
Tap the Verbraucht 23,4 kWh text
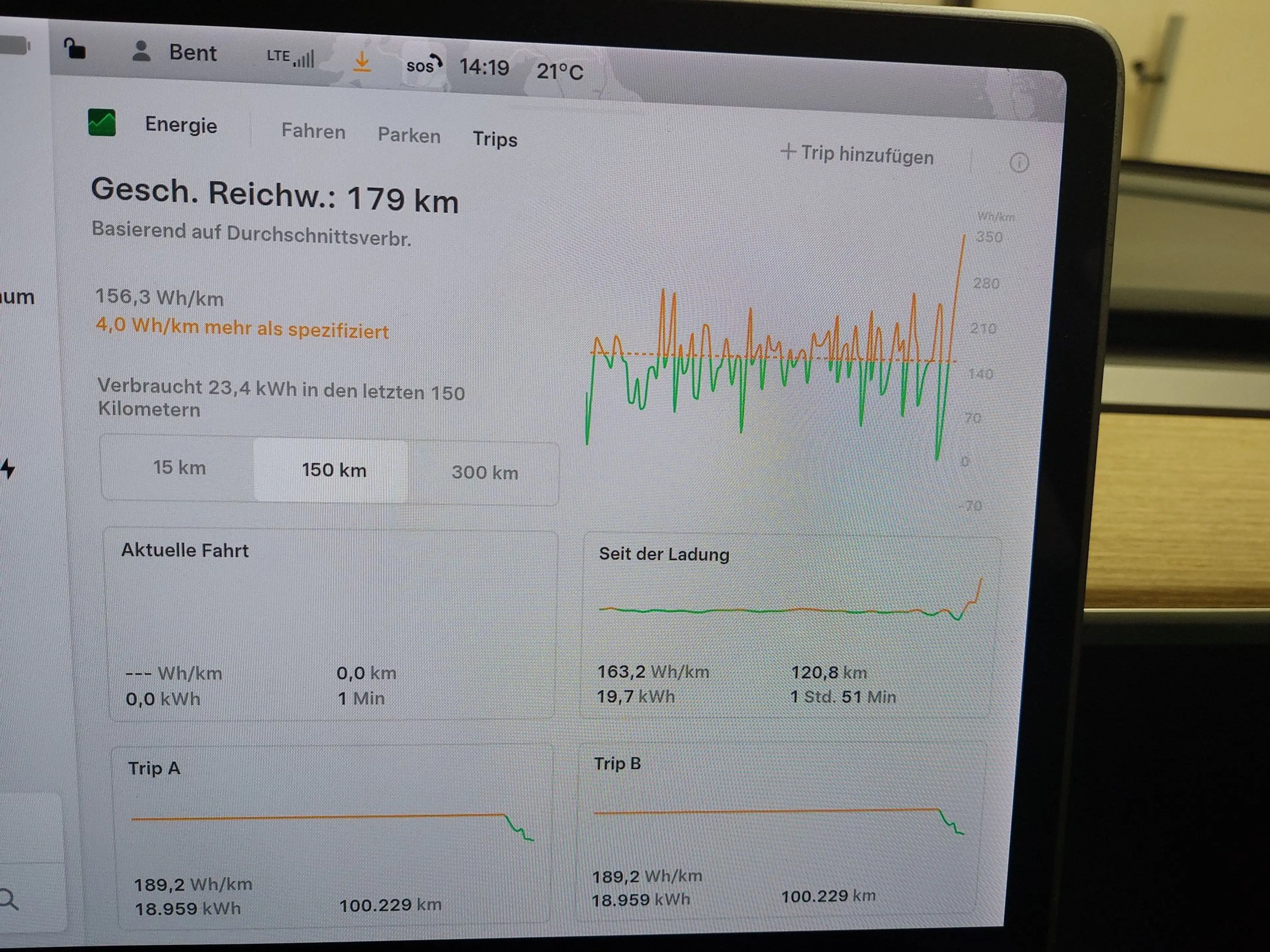click(x=281, y=398)
